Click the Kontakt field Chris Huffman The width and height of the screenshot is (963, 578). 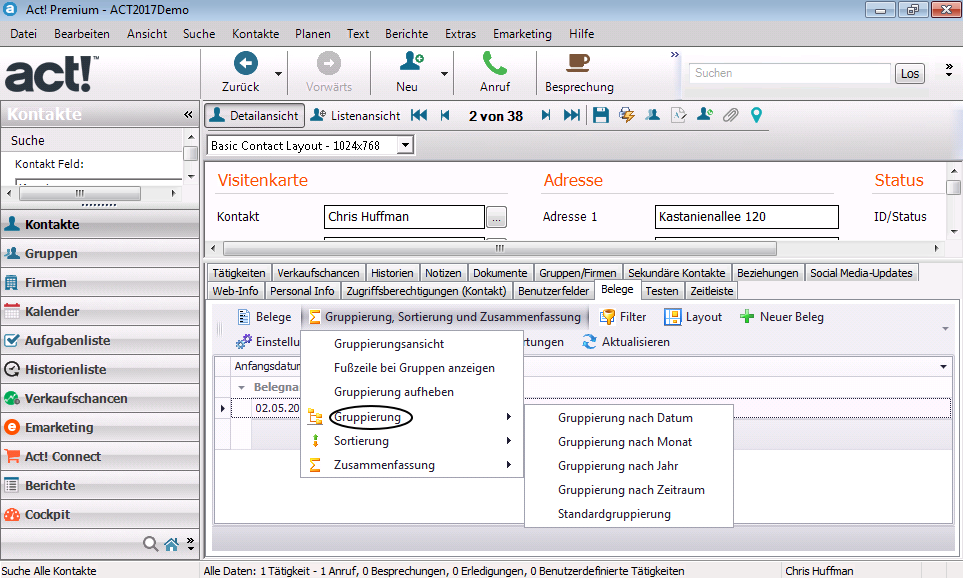click(x=404, y=217)
